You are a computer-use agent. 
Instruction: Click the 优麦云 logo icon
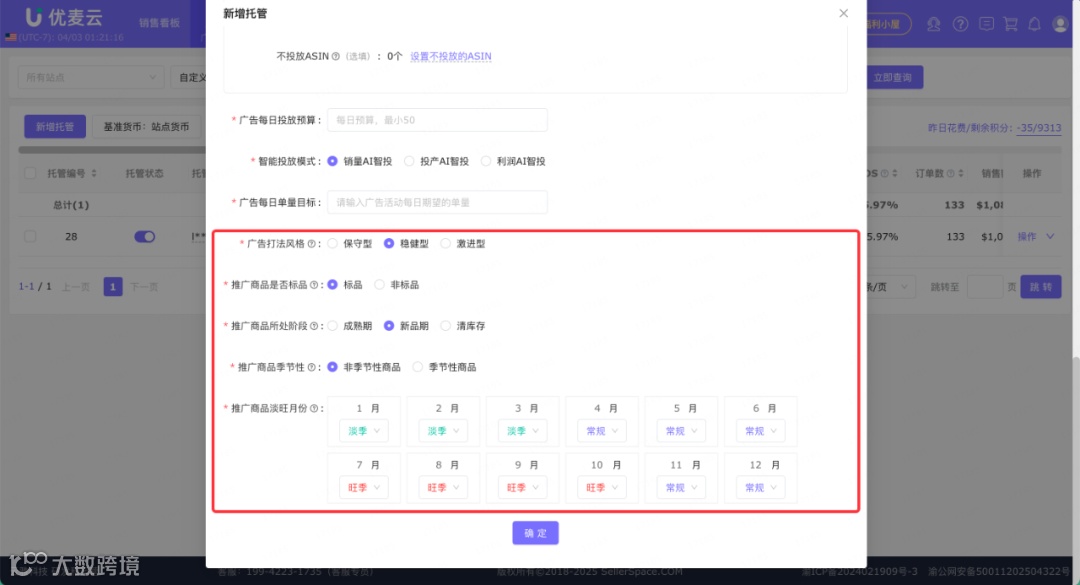[36, 17]
